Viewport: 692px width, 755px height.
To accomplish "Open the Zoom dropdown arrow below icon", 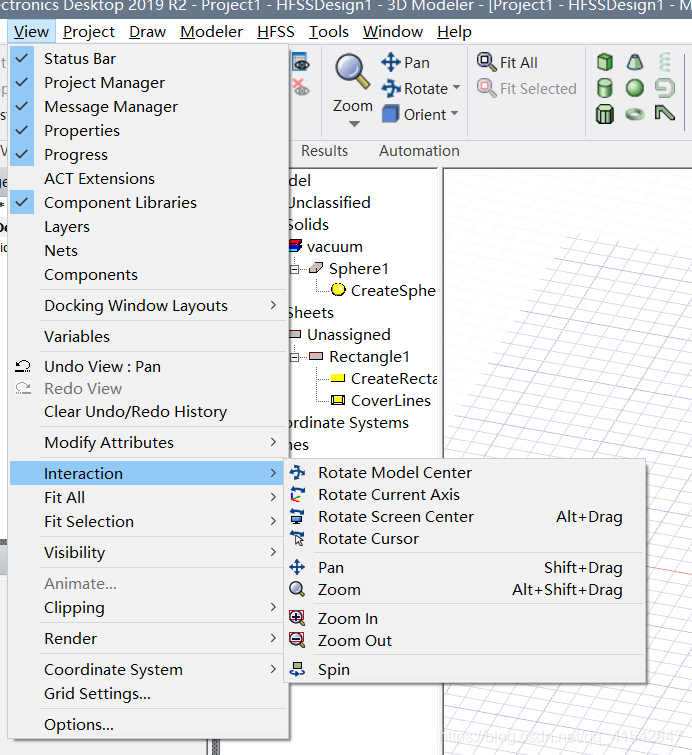I will 354,124.
